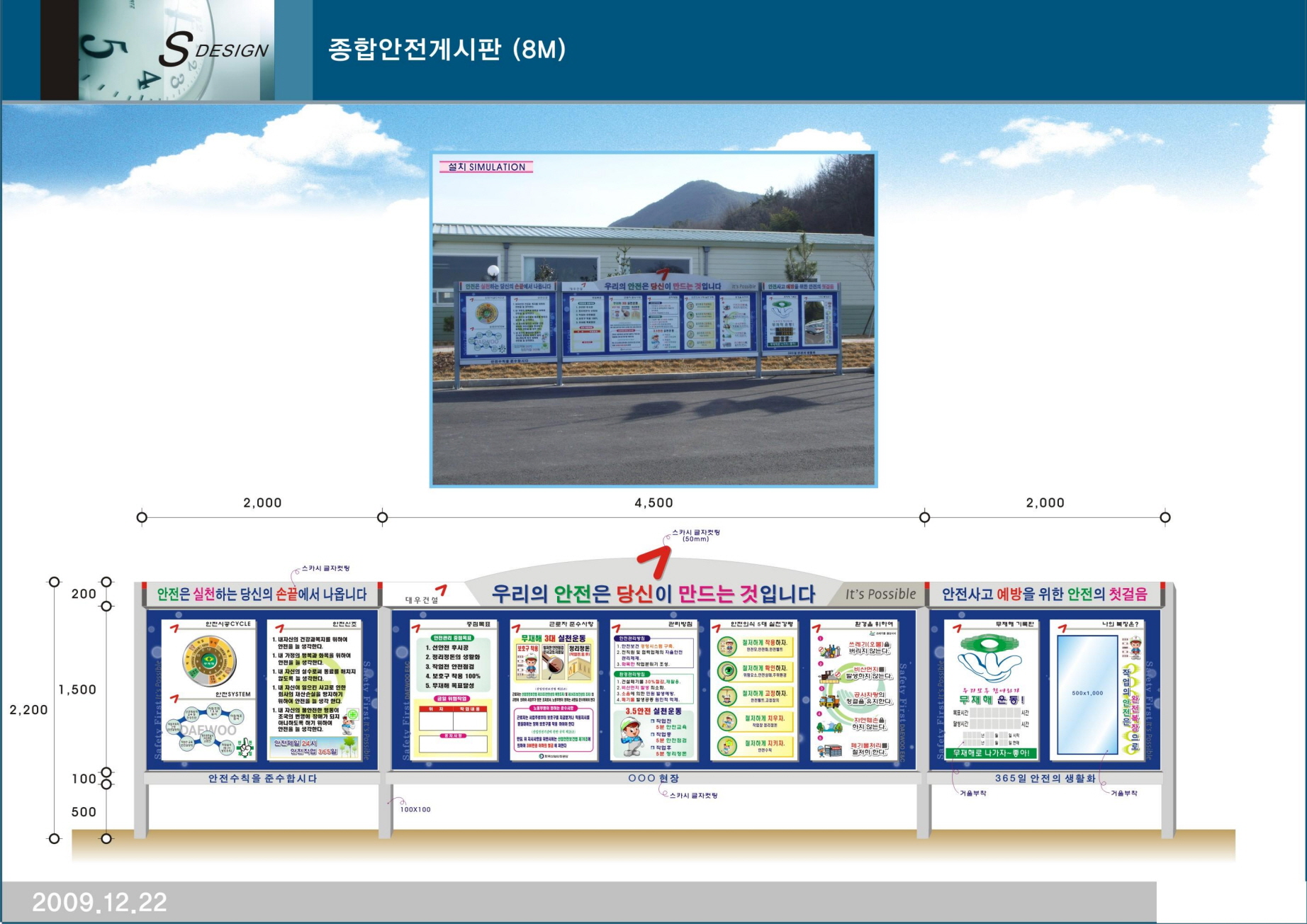Image resolution: width=1307 pixels, height=924 pixels.
Task: Click the first icon beside 철저하게 착용하자
Action: tap(727, 646)
